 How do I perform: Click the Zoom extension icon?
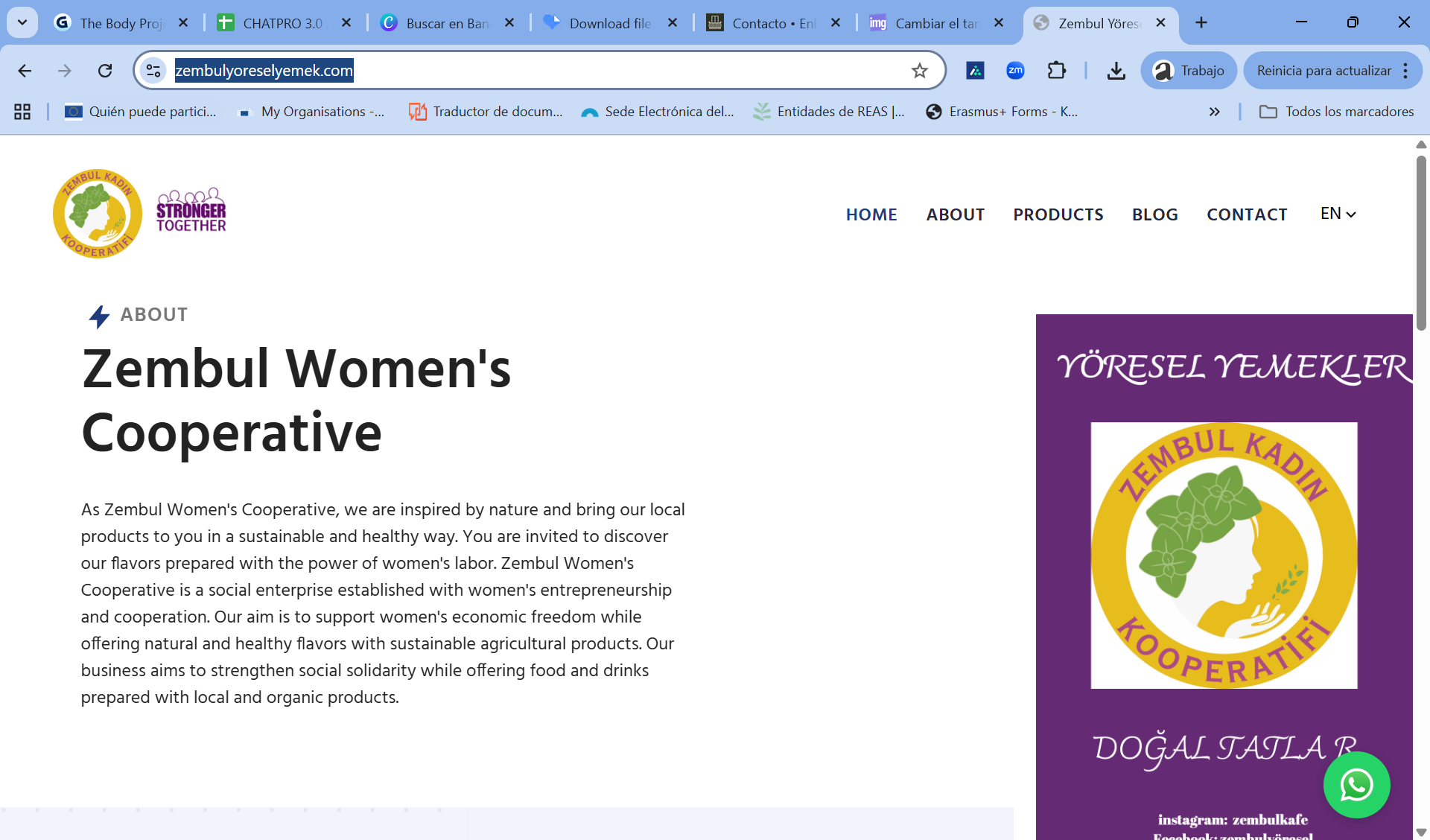click(1015, 71)
